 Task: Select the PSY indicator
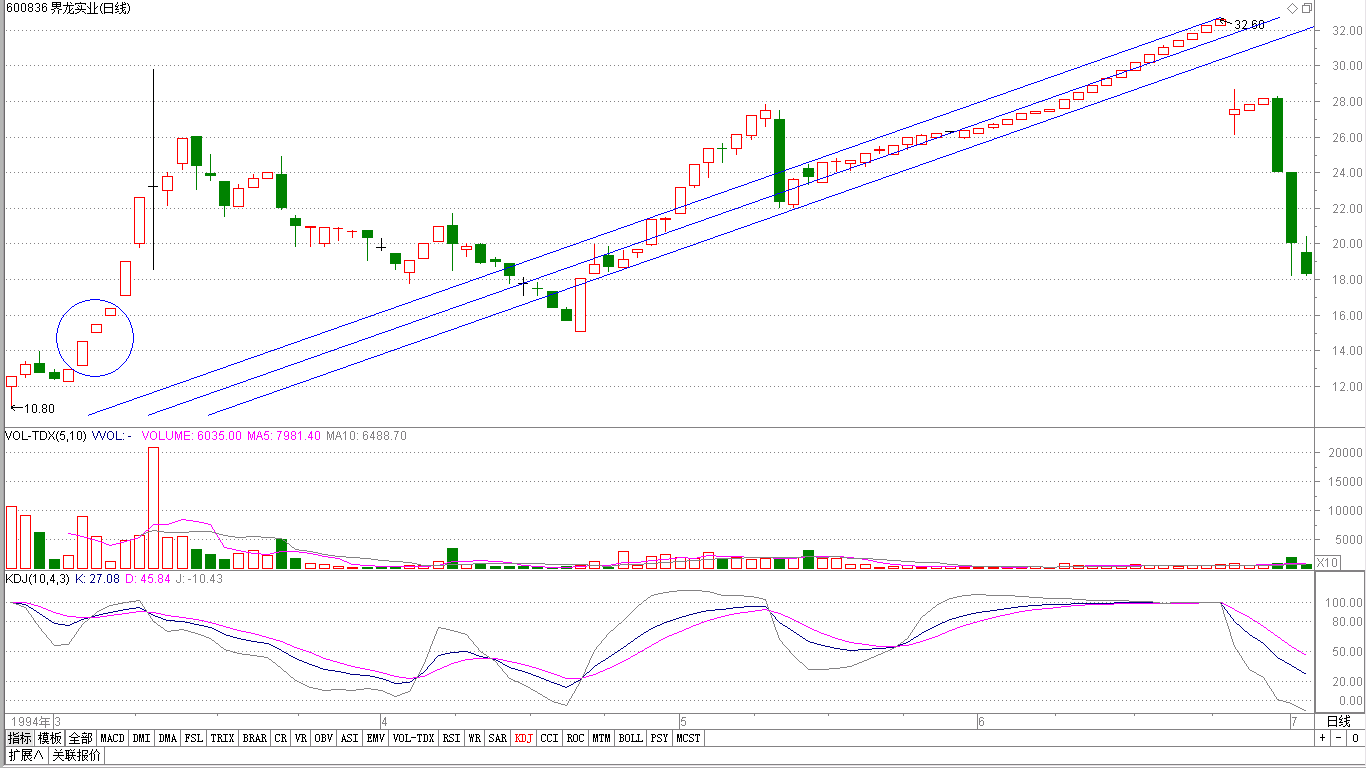tap(659, 738)
